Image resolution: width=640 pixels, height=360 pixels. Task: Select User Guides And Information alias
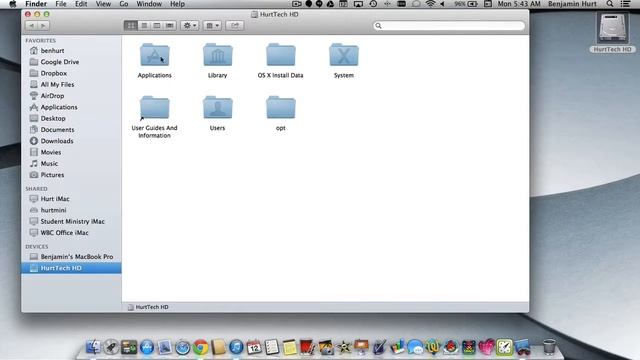click(154, 107)
